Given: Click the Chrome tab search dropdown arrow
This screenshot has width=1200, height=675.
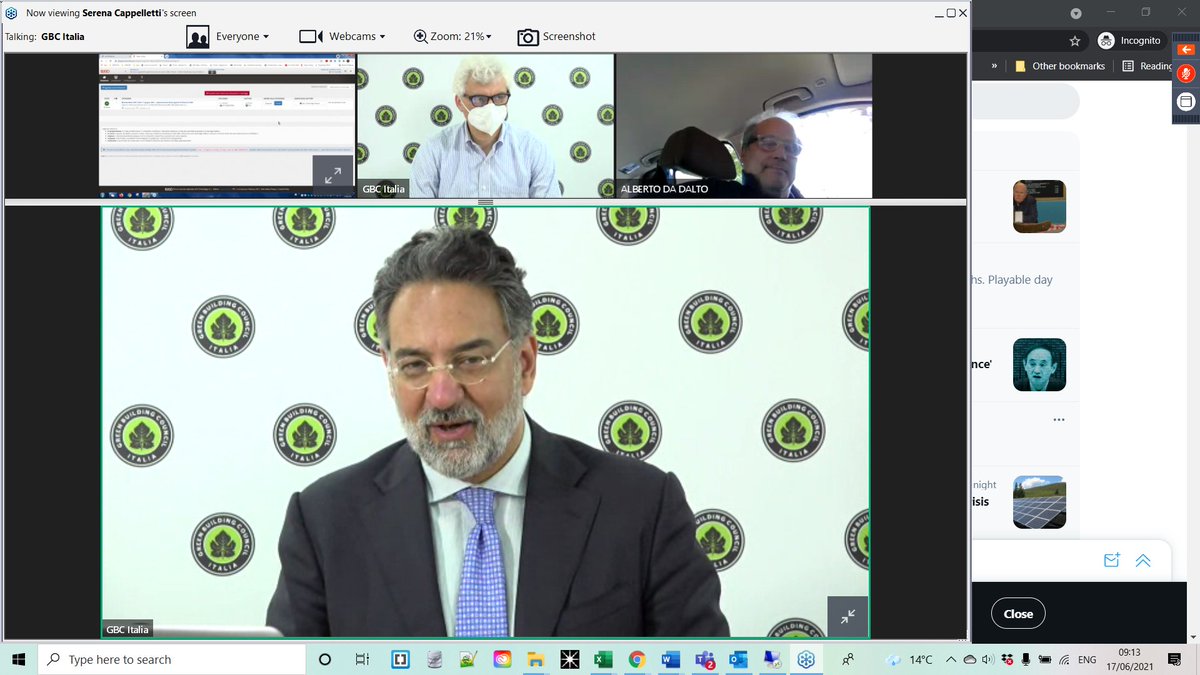Looking at the screenshot, I should pos(1075,13).
